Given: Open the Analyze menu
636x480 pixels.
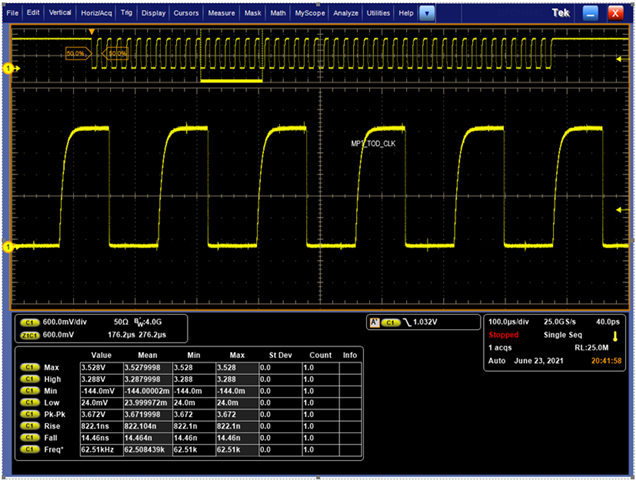Looking at the screenshot, I should click(x=345, y=14).
